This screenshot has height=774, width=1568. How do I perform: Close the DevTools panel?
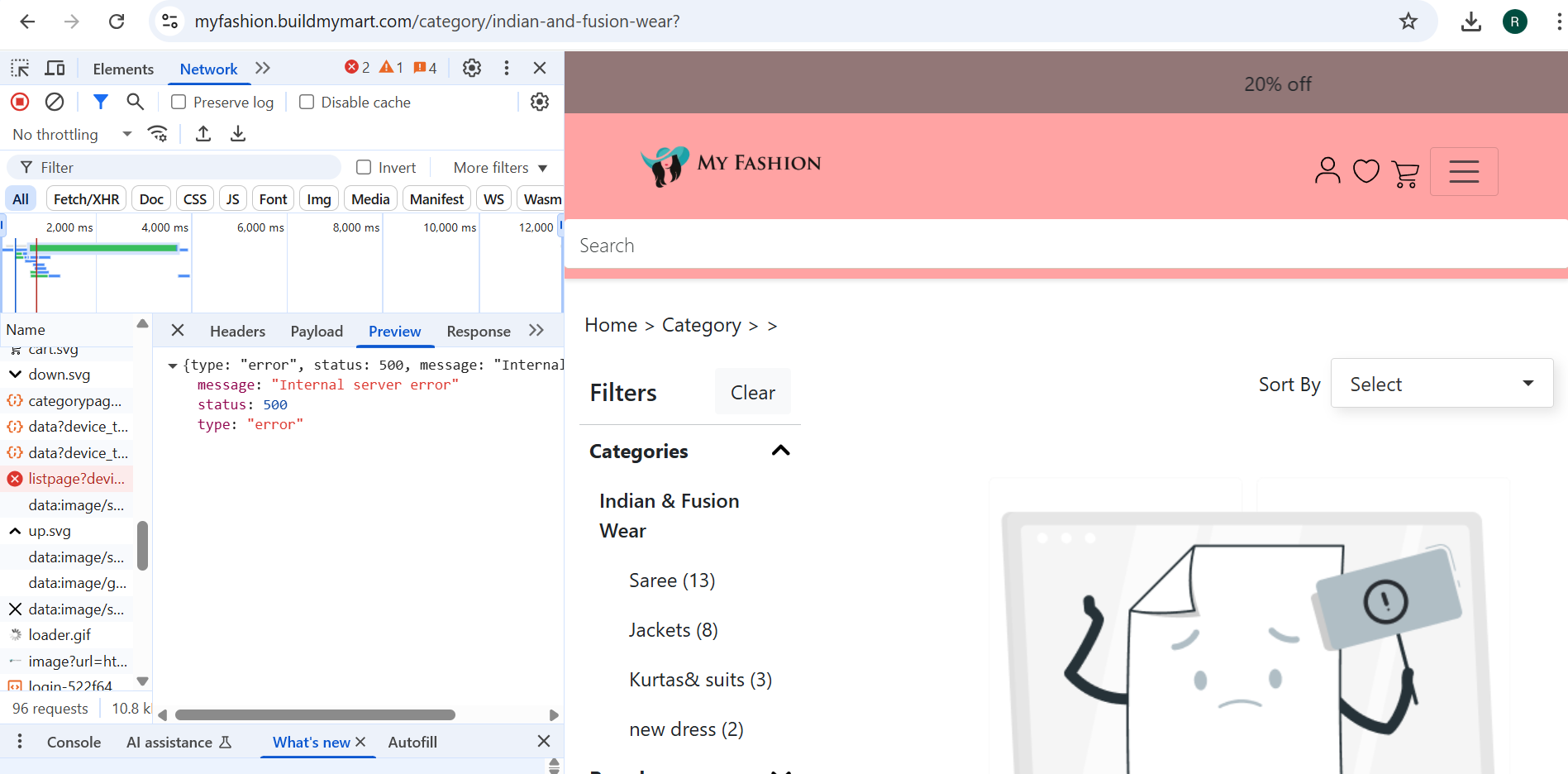540,68
